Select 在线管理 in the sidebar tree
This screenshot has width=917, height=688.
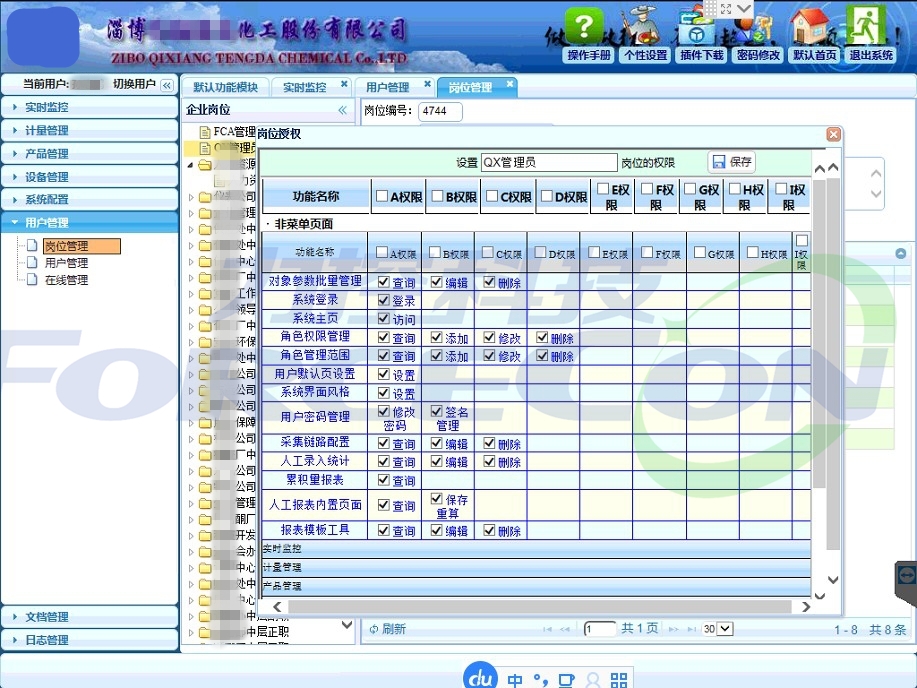[66, 280]
